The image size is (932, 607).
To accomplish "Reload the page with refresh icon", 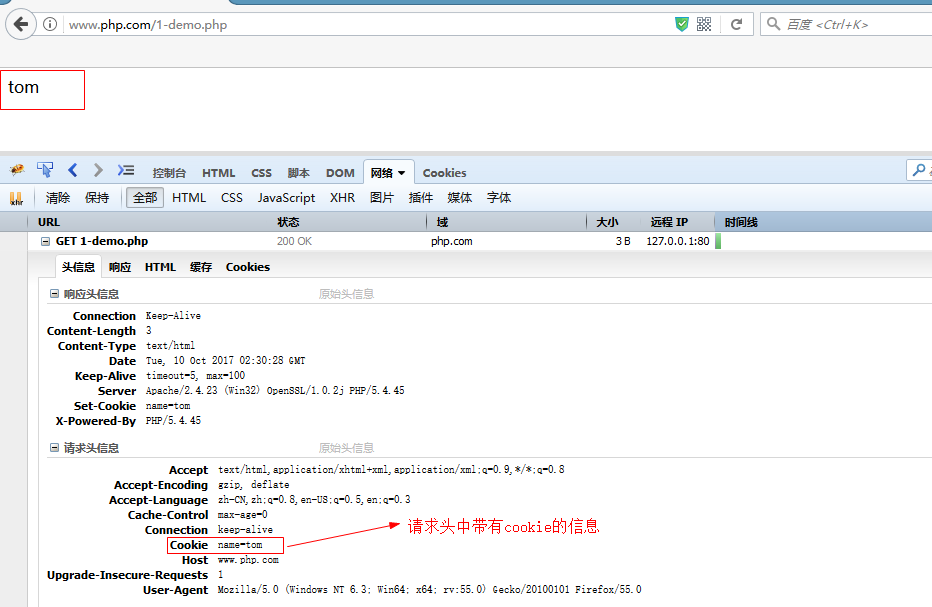I will (736, 24).
